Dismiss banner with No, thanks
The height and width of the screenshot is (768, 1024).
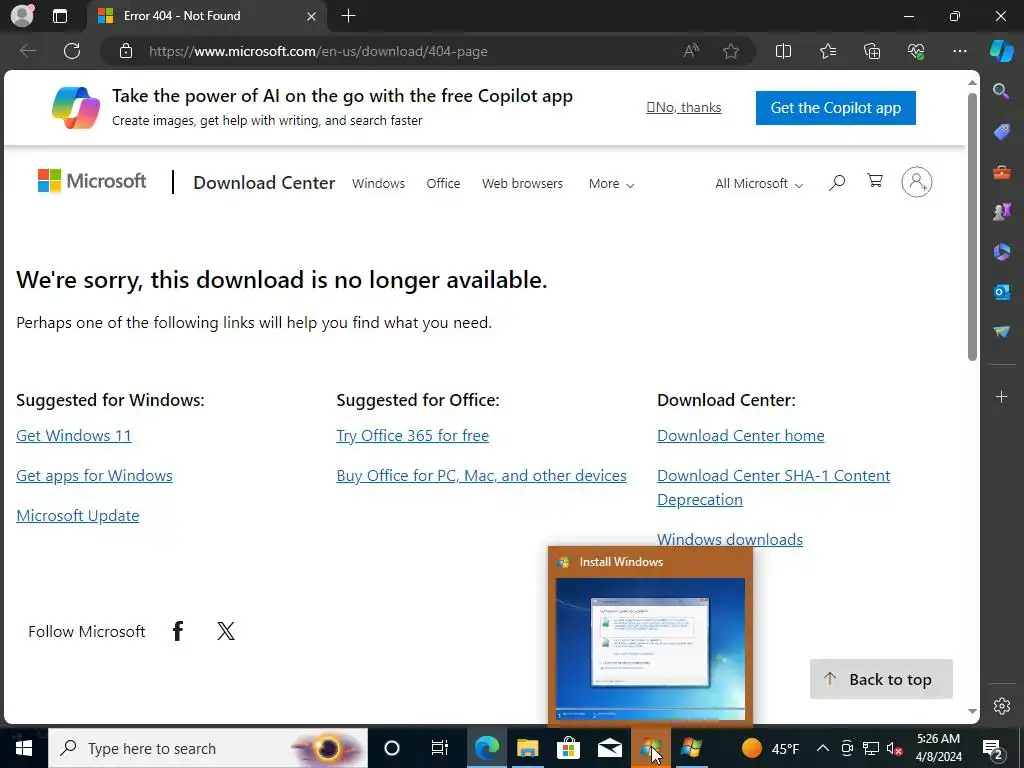684,107
